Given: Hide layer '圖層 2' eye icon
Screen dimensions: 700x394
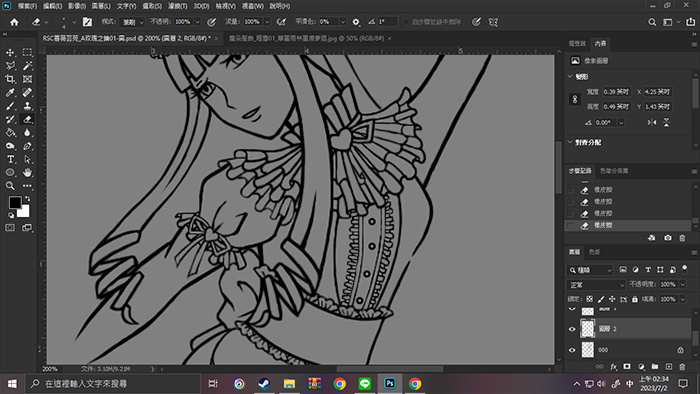Looking at the screenshot, I should (x=572, y=329).
